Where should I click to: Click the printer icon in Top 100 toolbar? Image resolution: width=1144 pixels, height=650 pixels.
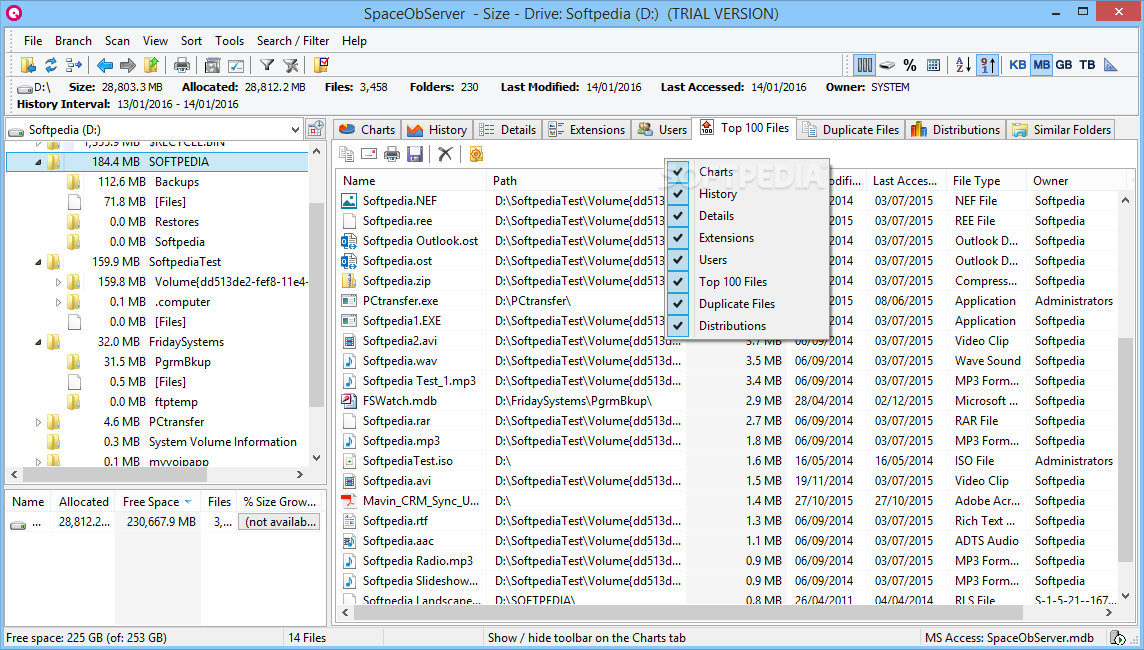click(x=392, y=154)
